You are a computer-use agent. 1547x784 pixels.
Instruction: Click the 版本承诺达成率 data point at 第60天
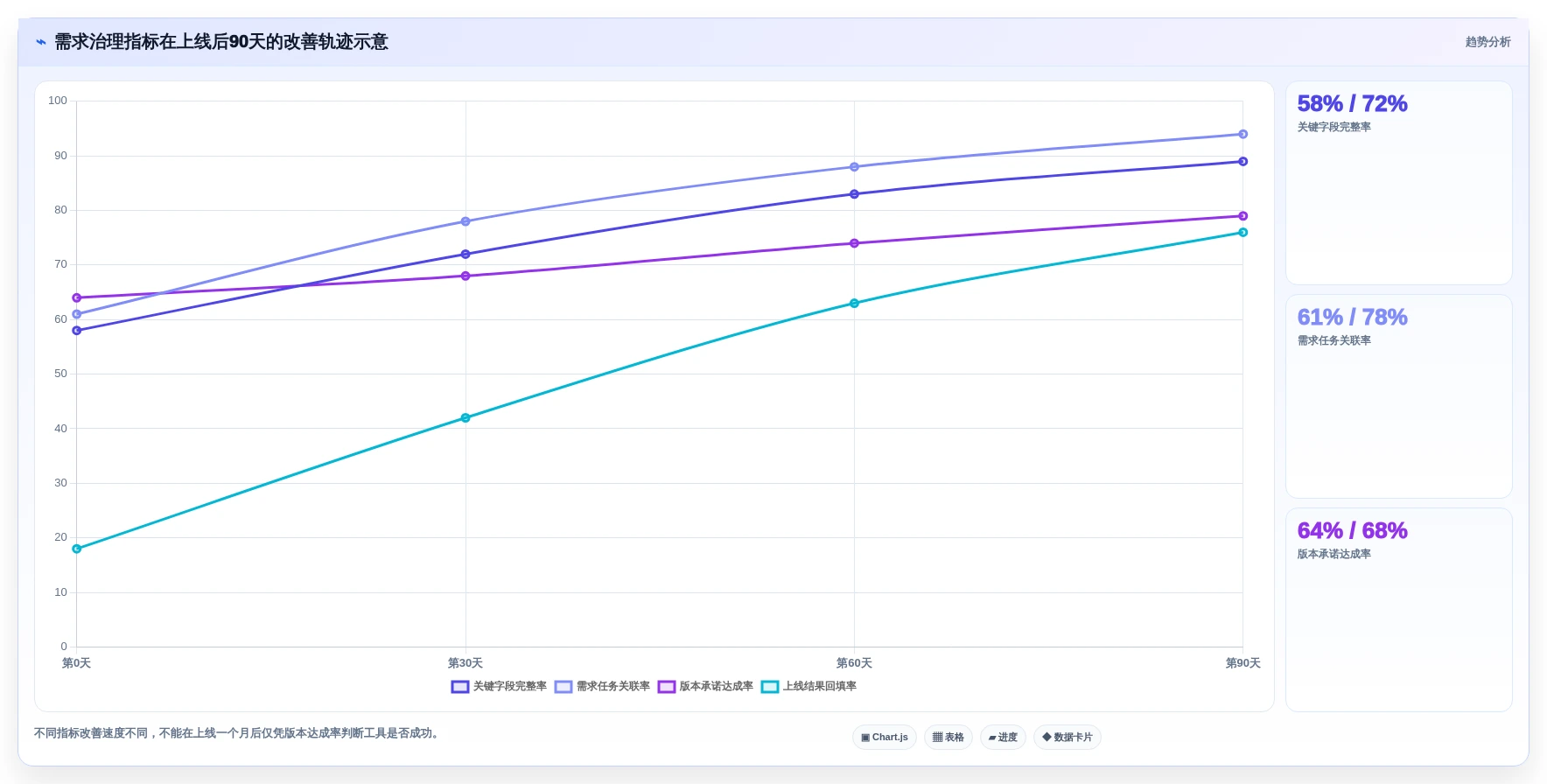854,243
